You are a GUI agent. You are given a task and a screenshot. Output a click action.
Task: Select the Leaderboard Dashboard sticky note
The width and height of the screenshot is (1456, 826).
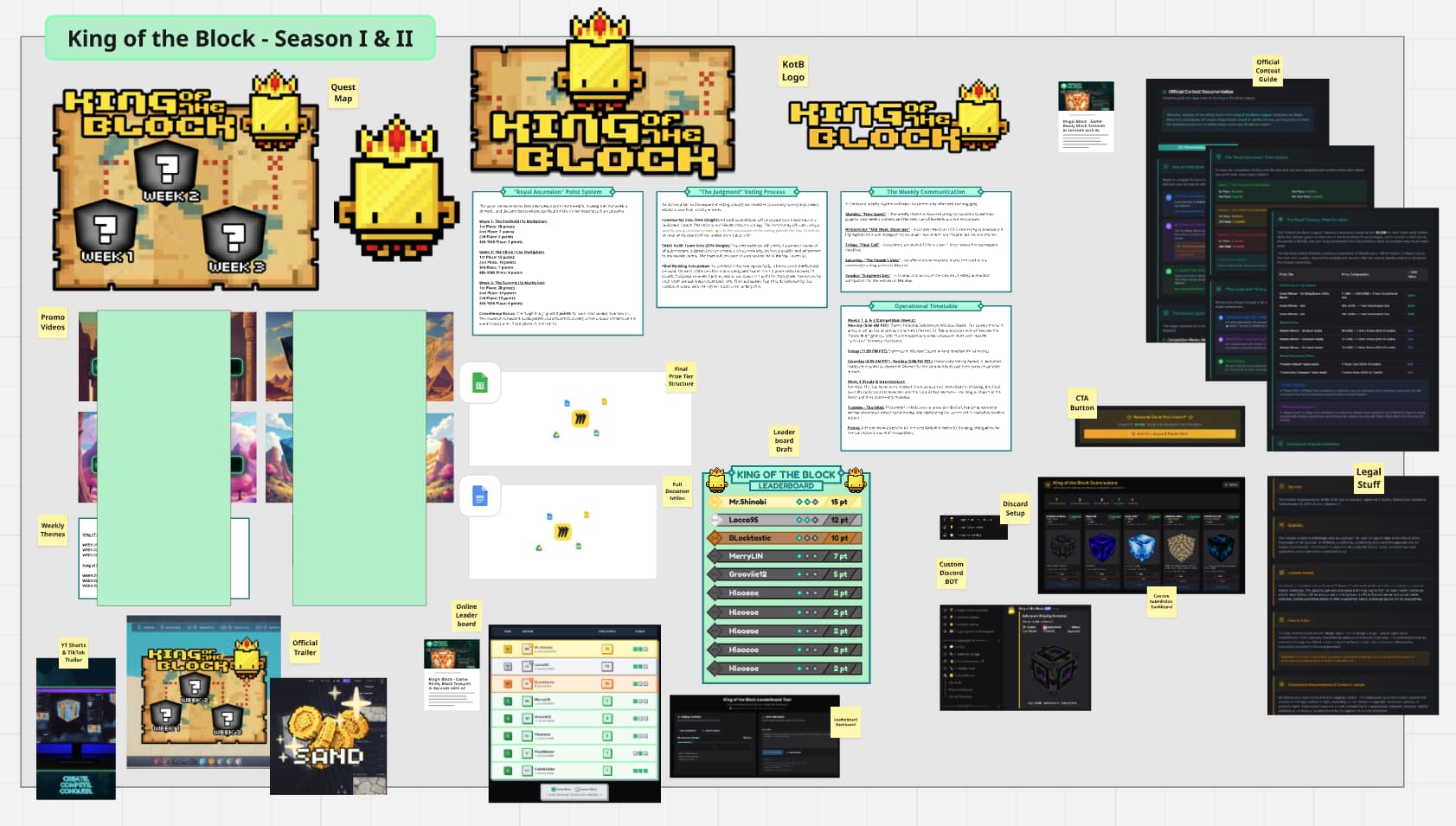[845, 721]
